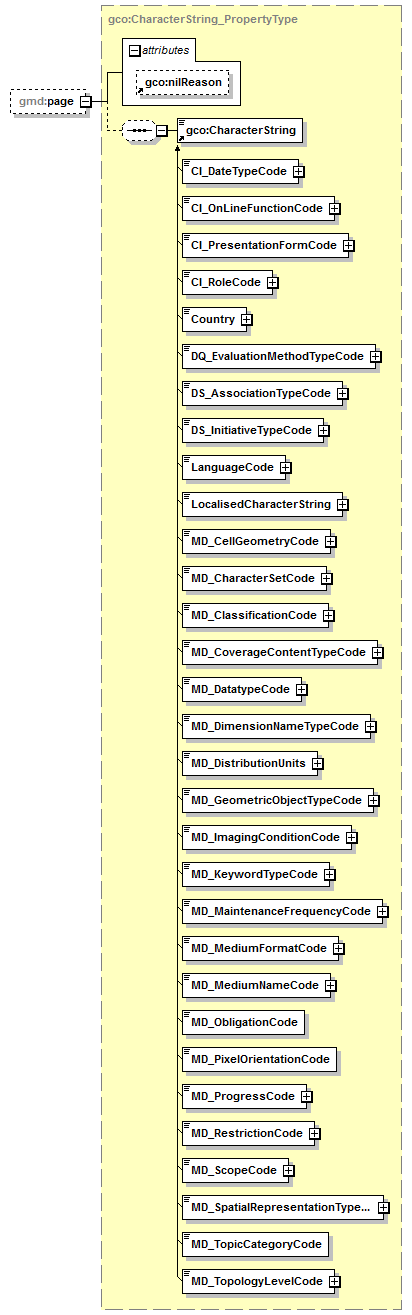This screenshot has height=1315, width=412.
Task: Expand LanguageCode plus box
Action: pos(286,467)
